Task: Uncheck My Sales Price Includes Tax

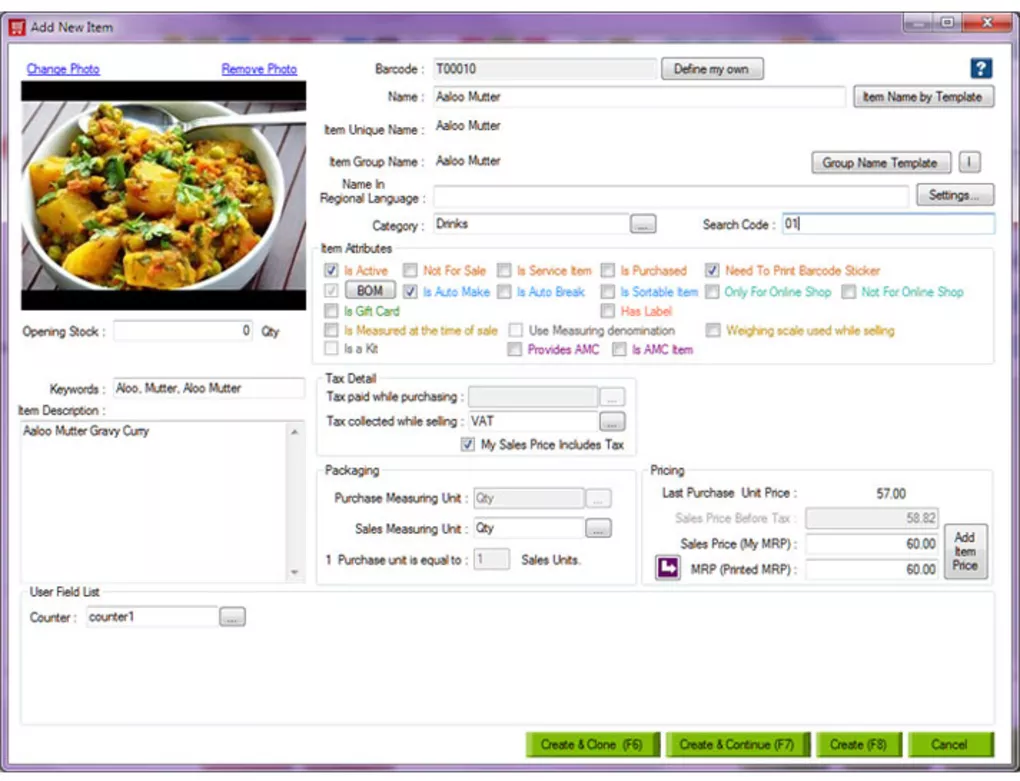Action: coord(468,445)
